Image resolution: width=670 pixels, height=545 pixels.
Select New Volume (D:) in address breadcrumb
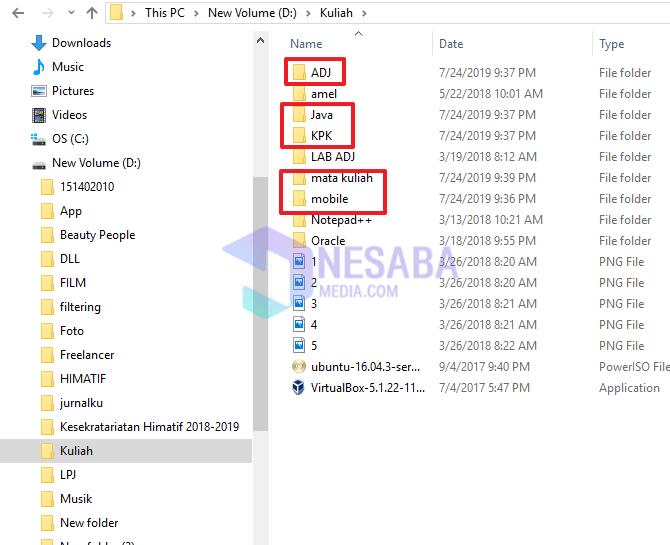(252, 13)
